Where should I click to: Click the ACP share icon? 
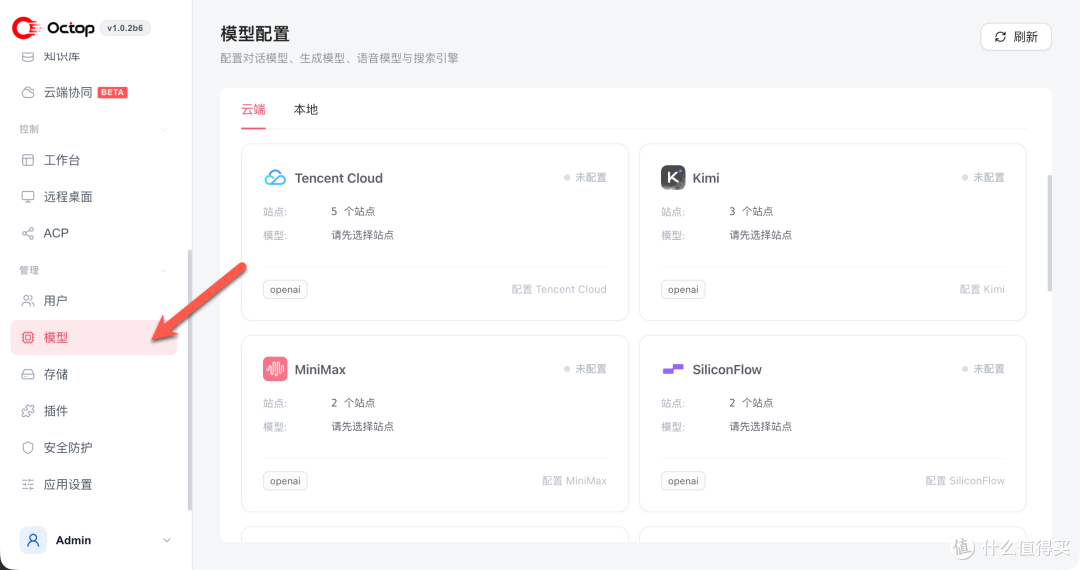pos(28,233)
